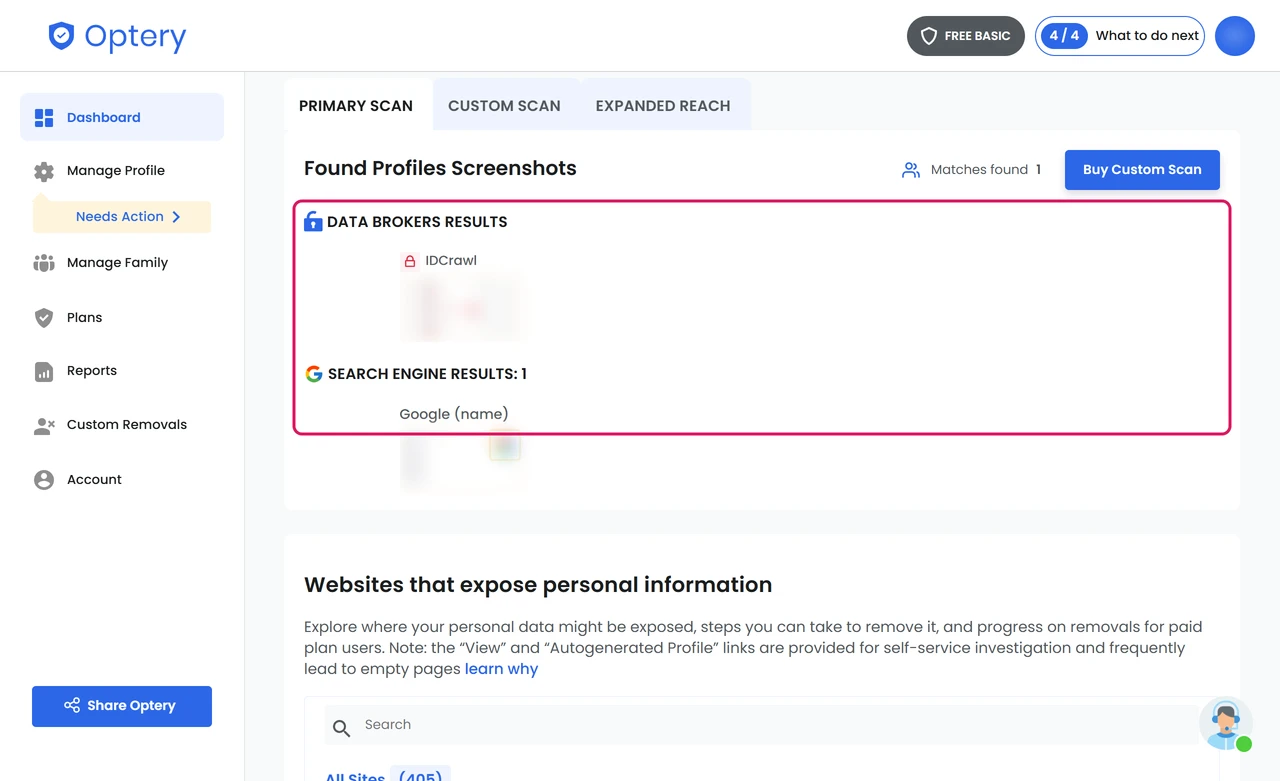Image resolution: width=1280 pixels, height=781 pixels.
Task: Open the live chat support agent icon
Action: click(1226, 723)
